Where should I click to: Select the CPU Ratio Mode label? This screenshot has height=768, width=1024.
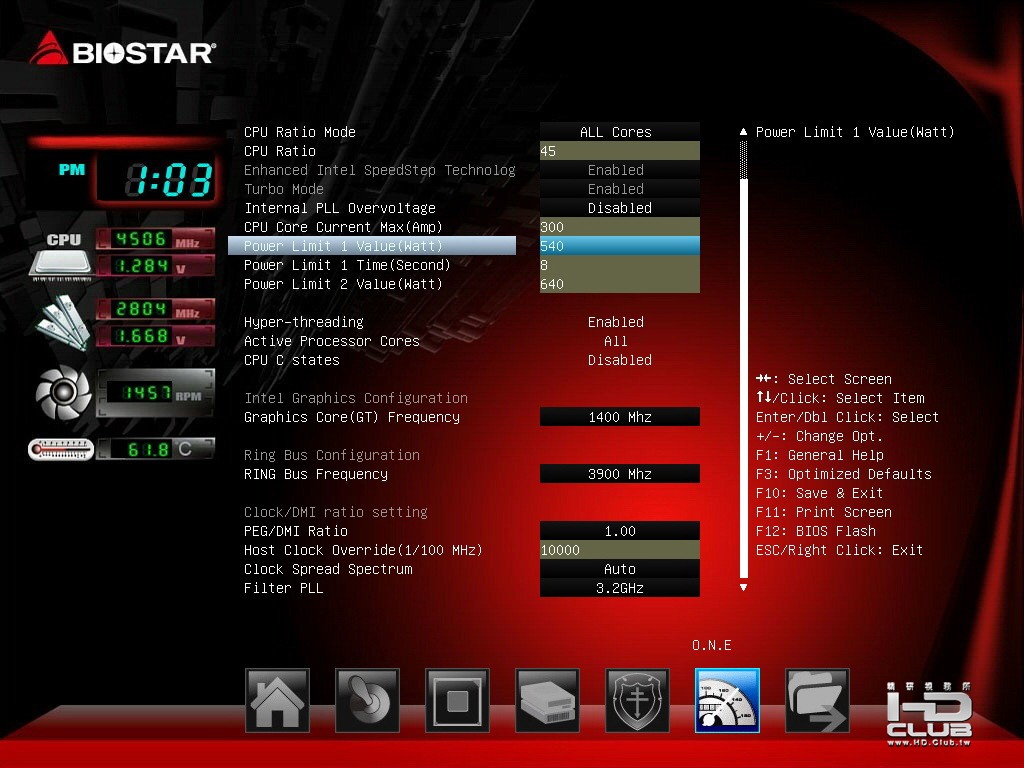click(300, 132)
